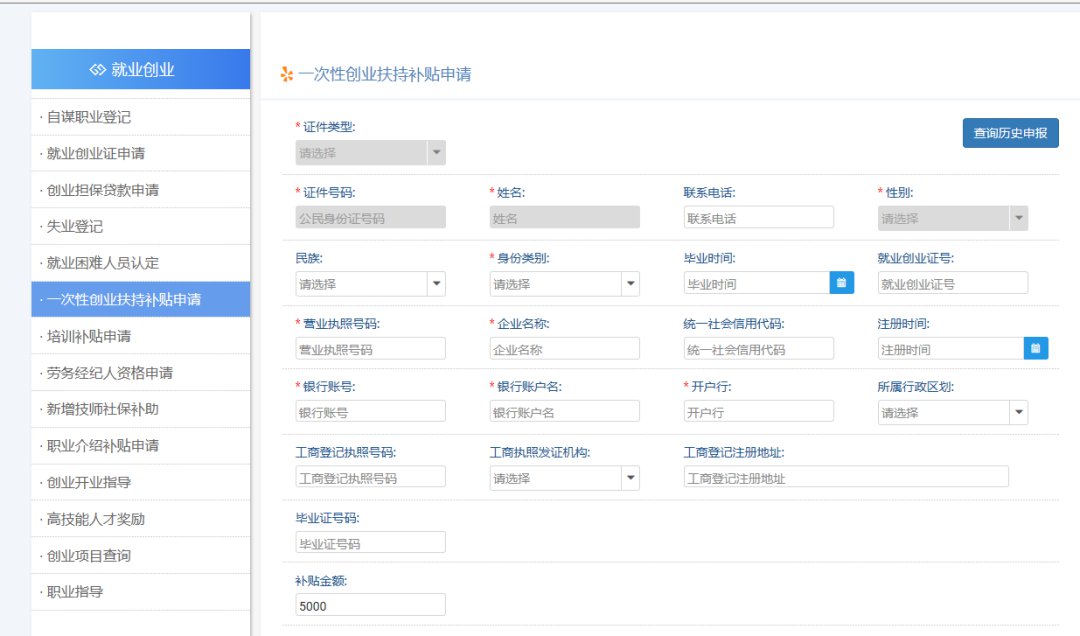
Task: Click the 工商登记注册地址 field
Action: click(x=845, y=478)
